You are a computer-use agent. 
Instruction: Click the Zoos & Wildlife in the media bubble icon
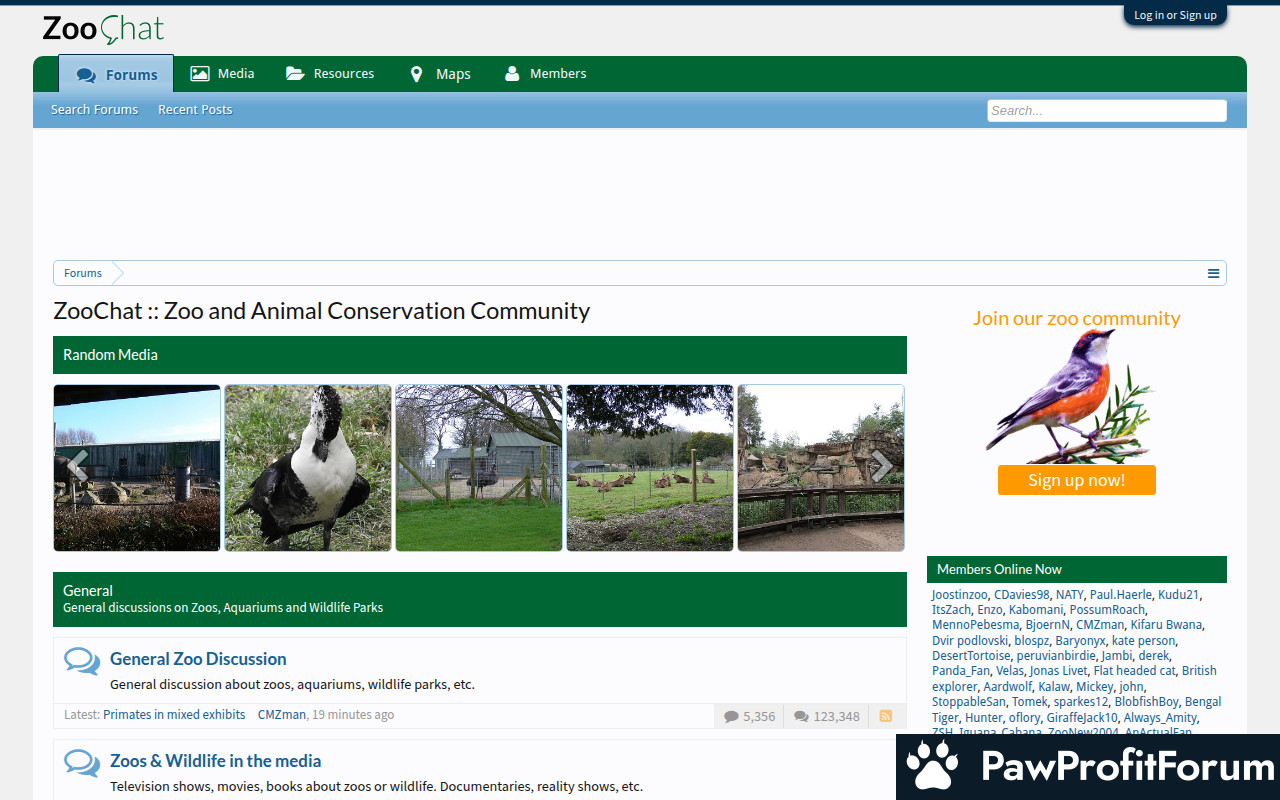point(82,763)
